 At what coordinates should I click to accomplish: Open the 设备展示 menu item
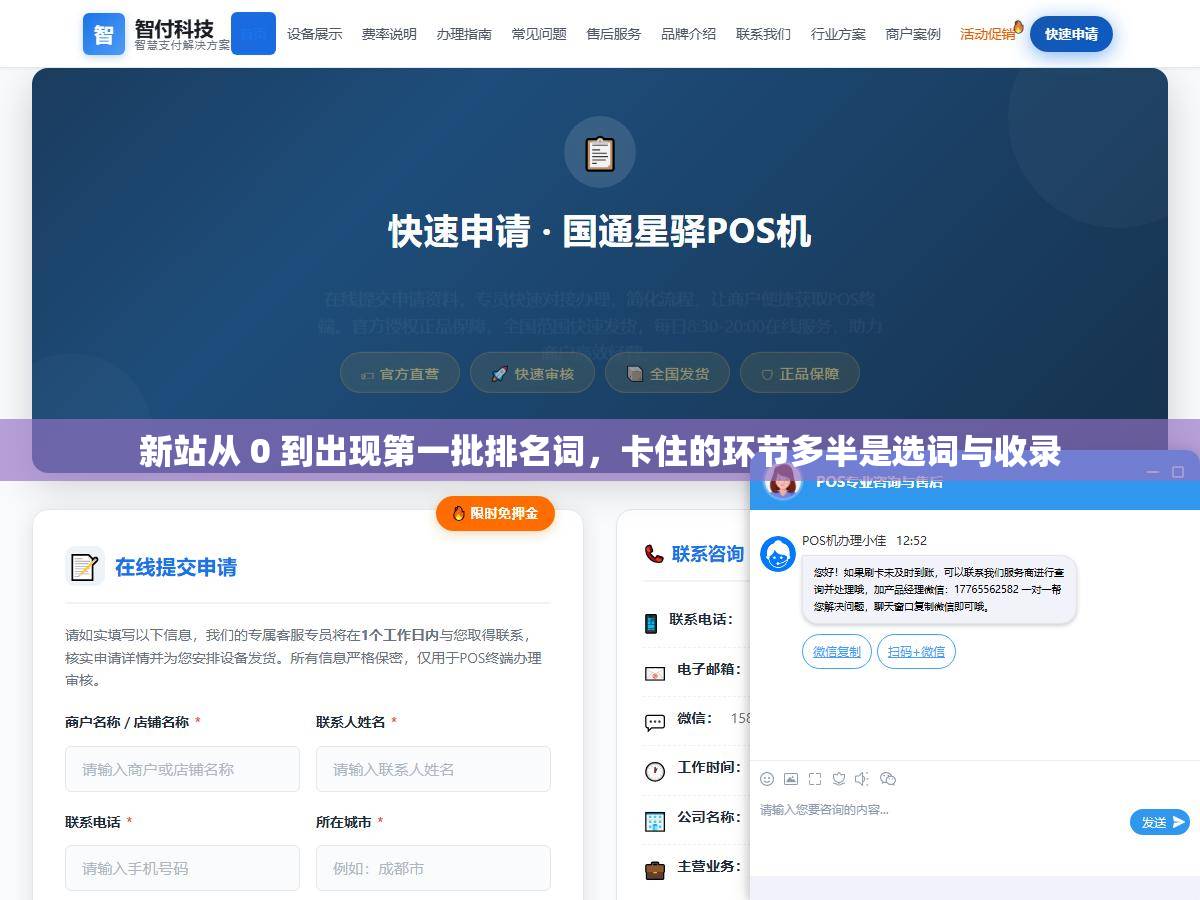314,34
